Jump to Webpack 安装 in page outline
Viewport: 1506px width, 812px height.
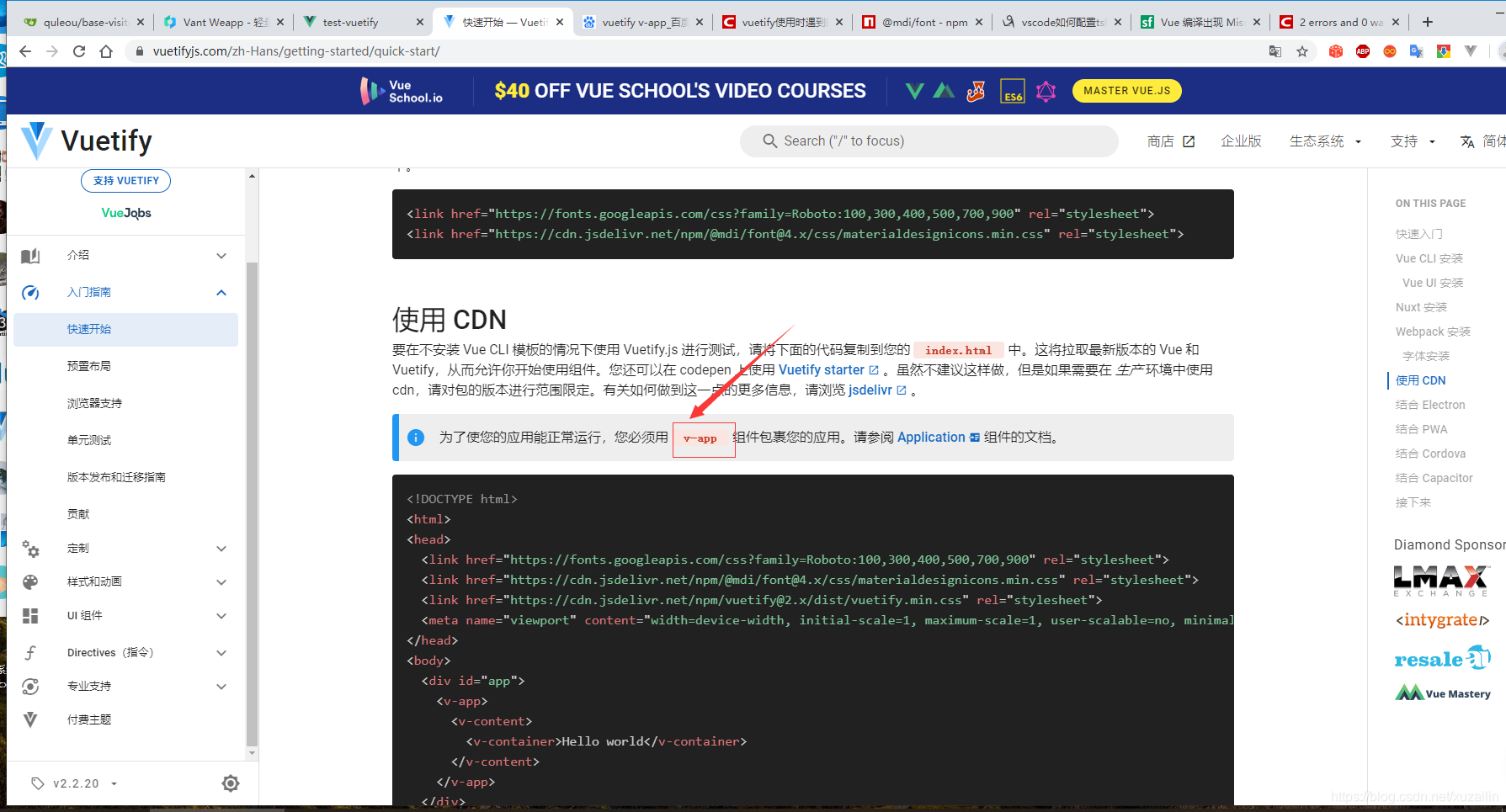pos(1433,332)
